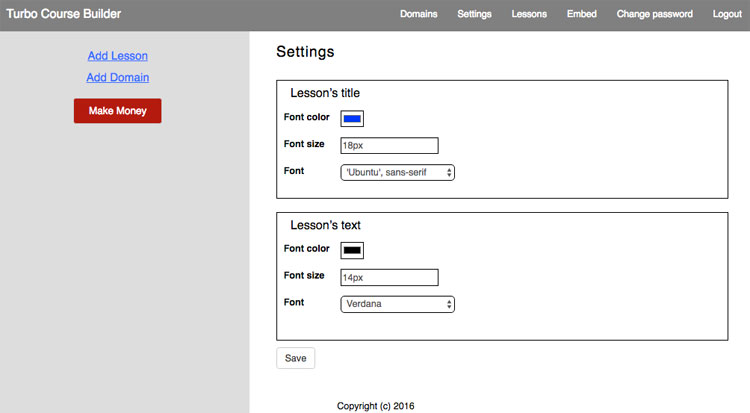The width and height of the screenshot is (750, 413).
Task: Click the Settings page heading
Action: pos(305,52)
